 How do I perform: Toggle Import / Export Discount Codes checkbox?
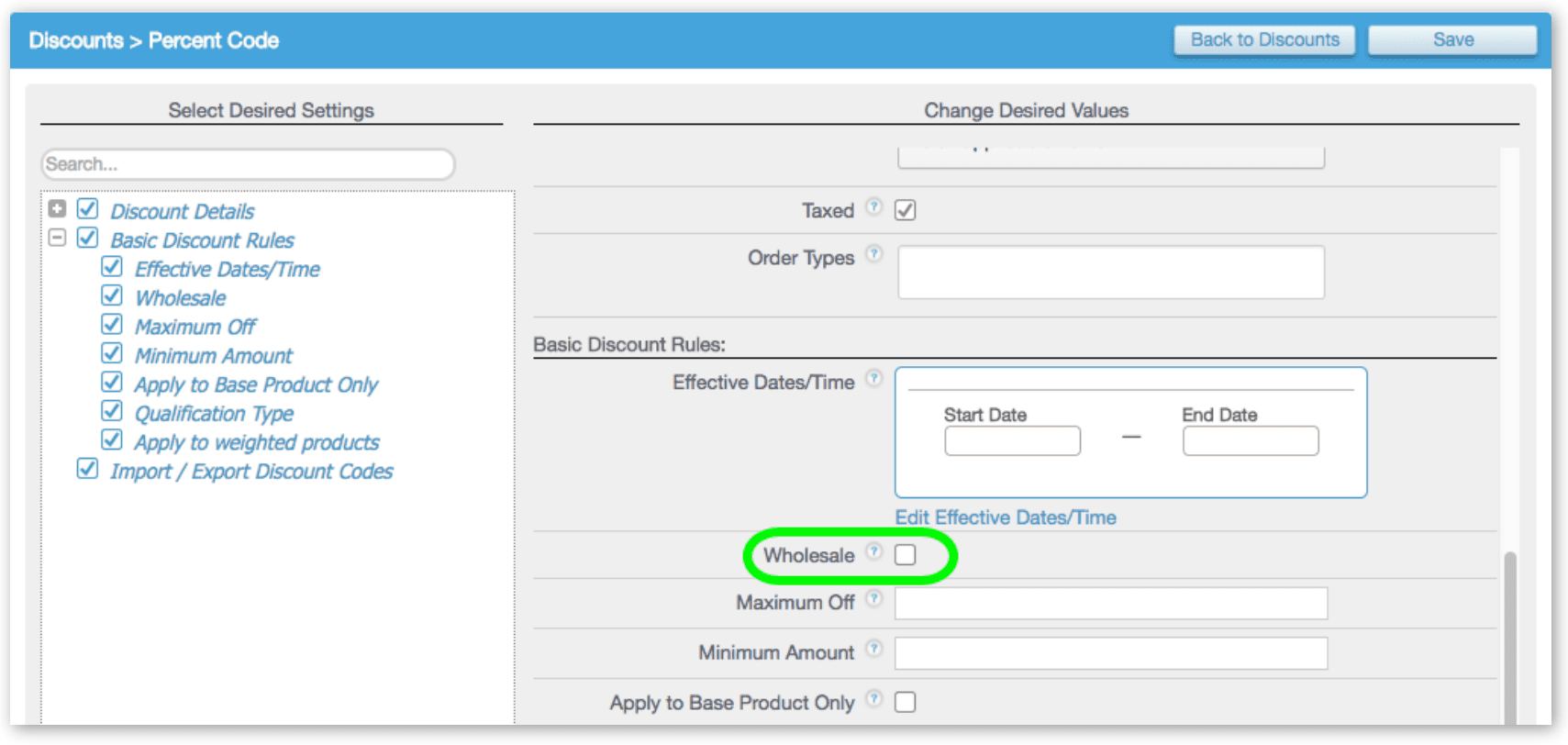(x=87, y=469)
